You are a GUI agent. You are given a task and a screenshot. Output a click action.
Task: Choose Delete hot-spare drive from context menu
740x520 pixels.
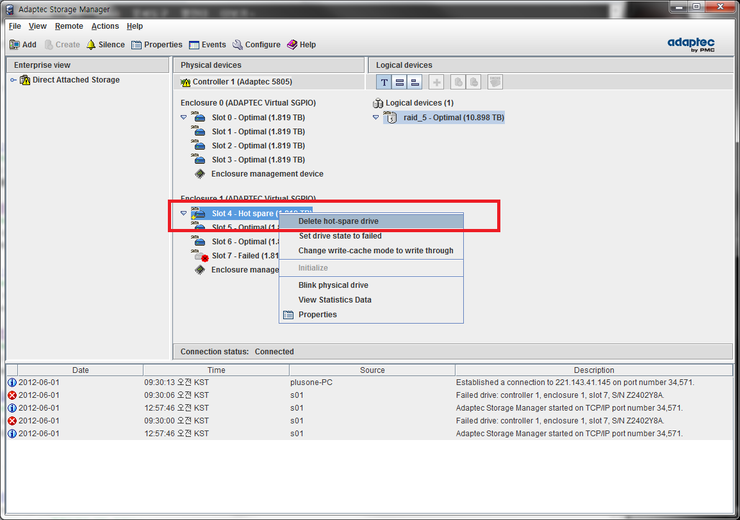[371, 221]
